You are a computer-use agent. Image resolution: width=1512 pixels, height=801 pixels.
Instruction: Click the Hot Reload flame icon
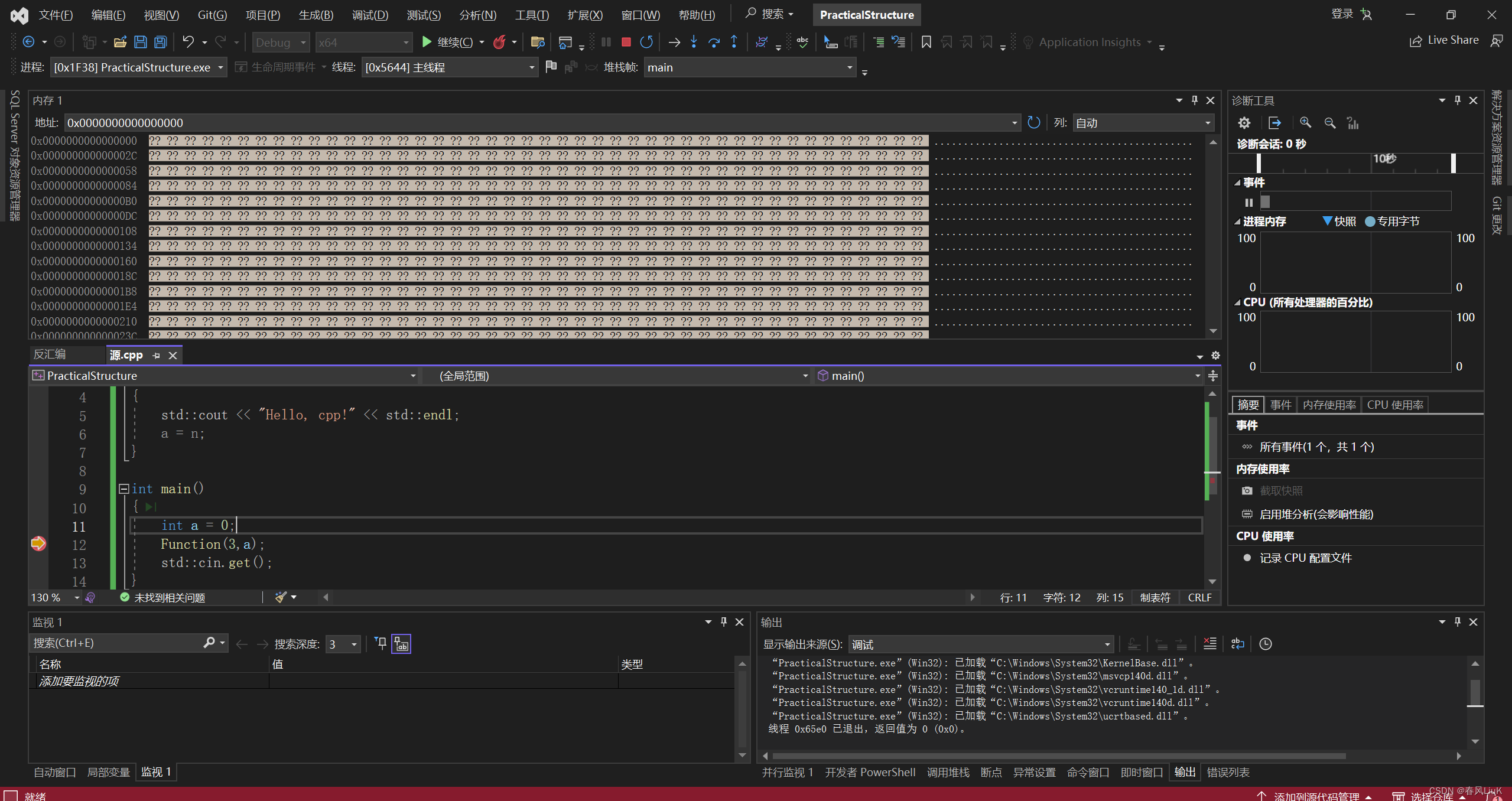tap(499, 42)
